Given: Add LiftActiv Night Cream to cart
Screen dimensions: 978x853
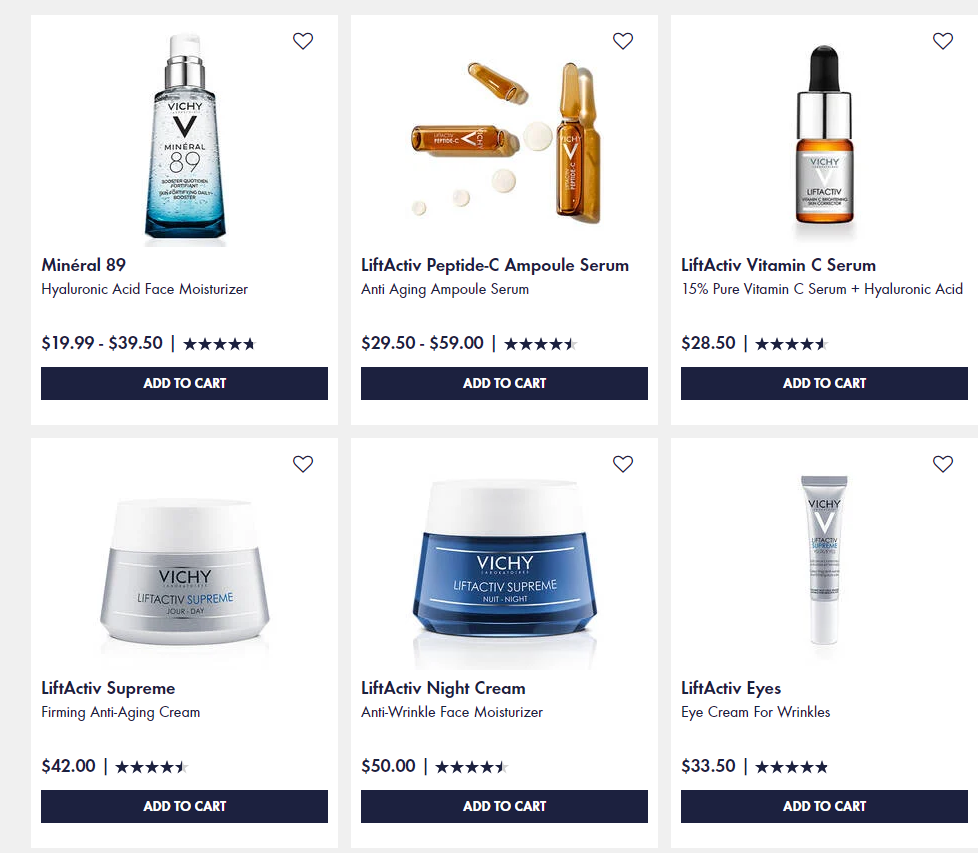Looking at the screenshot, I should click(505, 806).
